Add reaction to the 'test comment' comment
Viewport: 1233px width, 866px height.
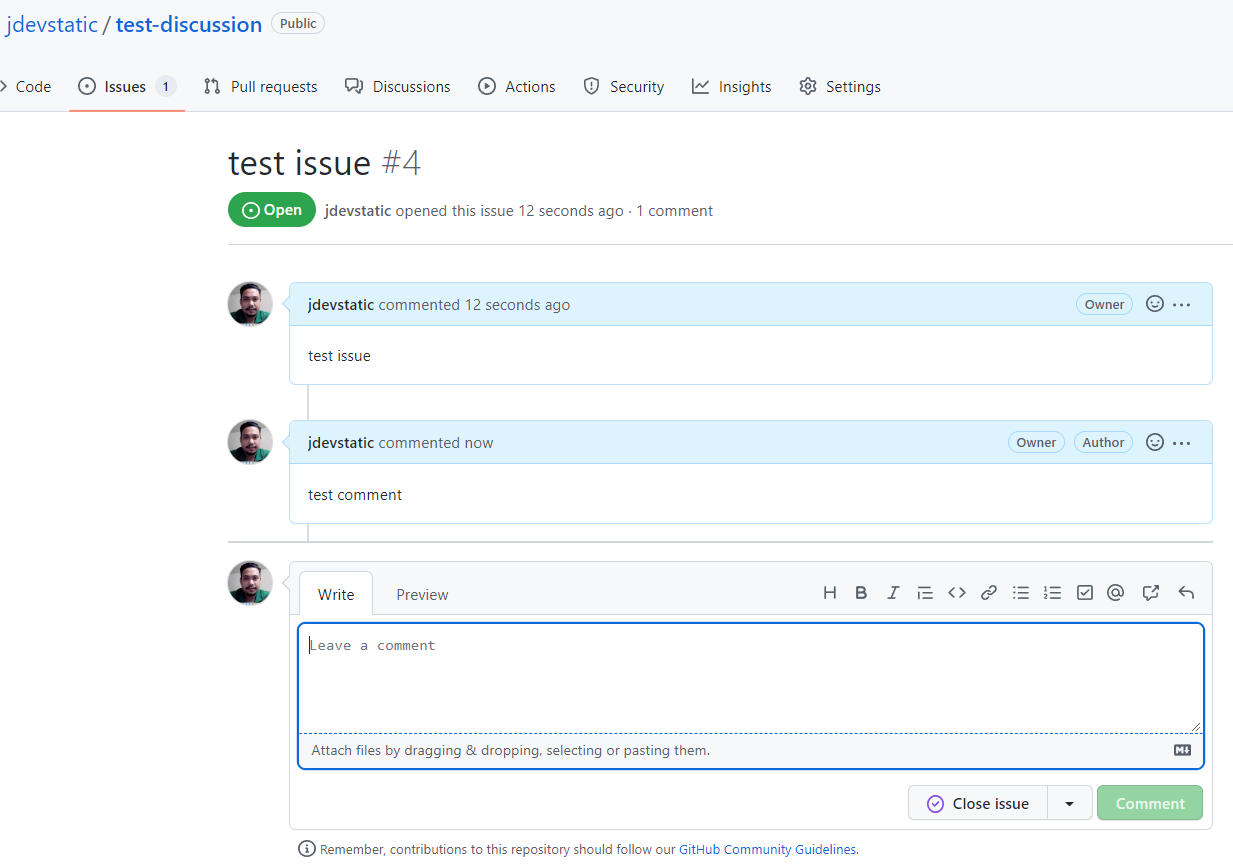click(x=1154, y=442)
